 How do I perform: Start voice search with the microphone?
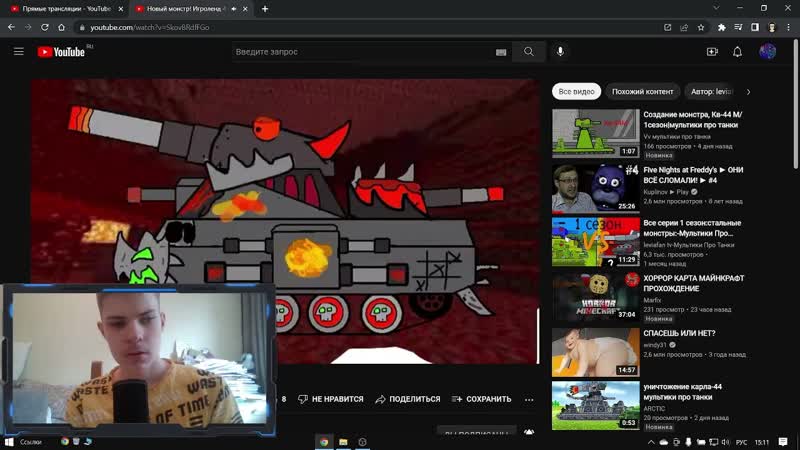[560, 52]
